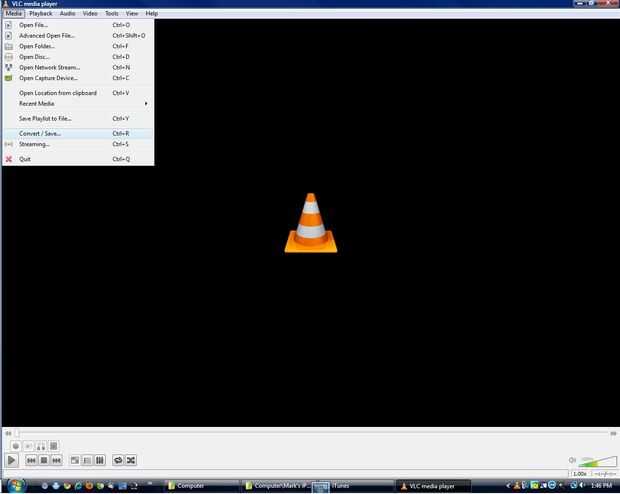Open extended settings equalizer button
620x494 pixels.
pos(100,460)
